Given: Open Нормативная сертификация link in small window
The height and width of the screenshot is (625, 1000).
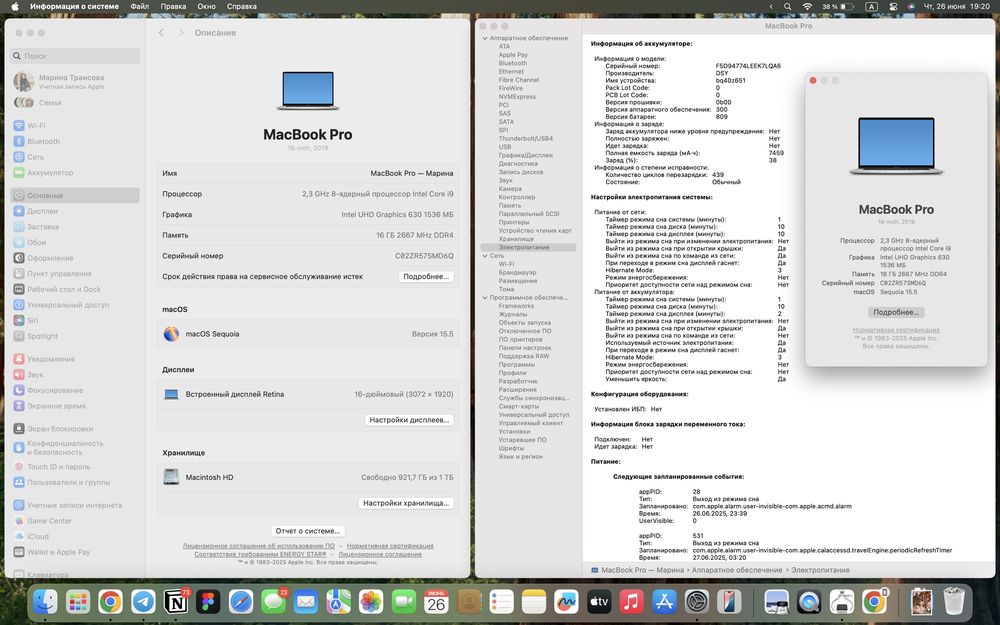Looking at the screenshot, I should tap(896, 330).
